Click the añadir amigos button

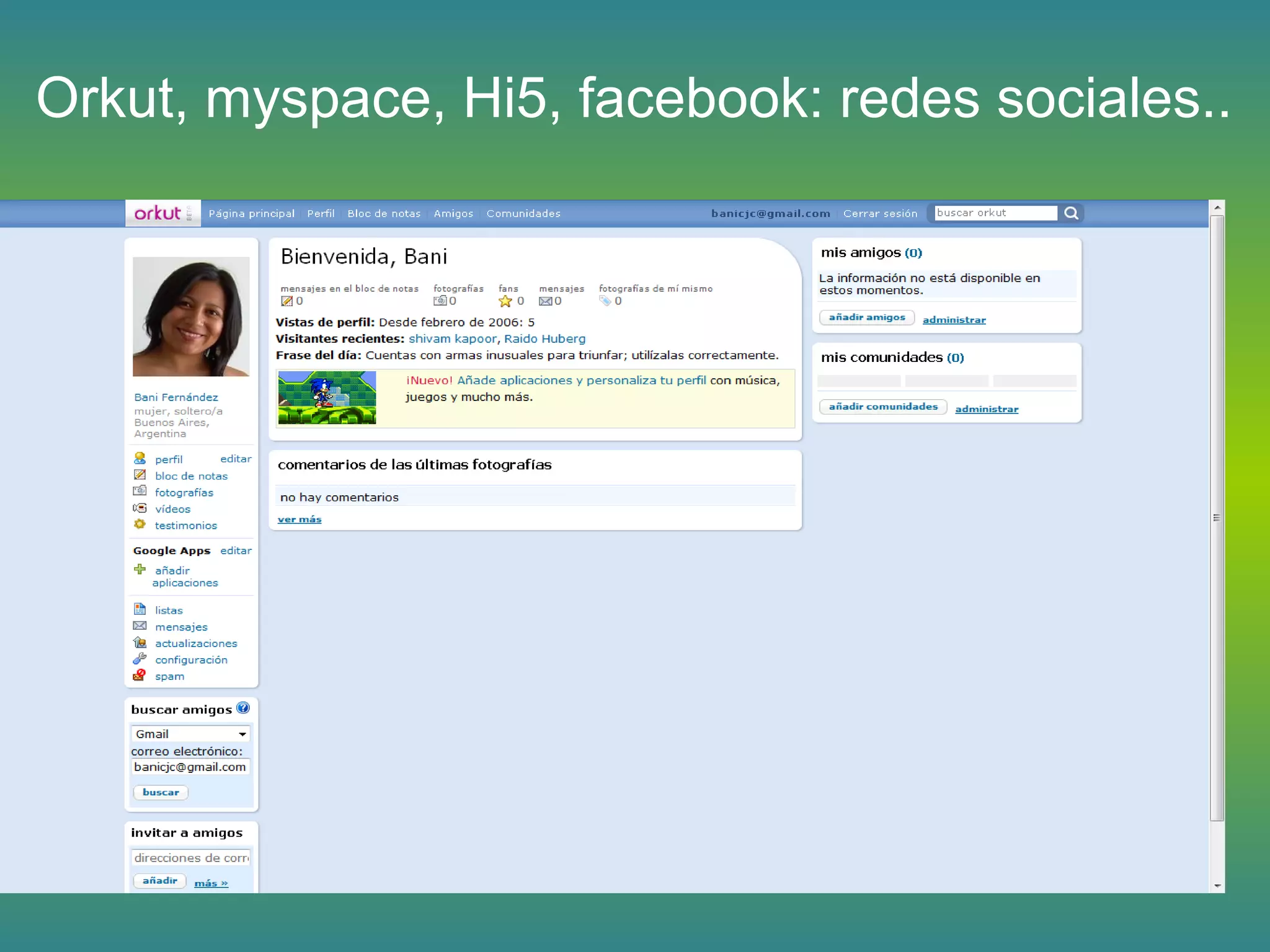[867, 317]
